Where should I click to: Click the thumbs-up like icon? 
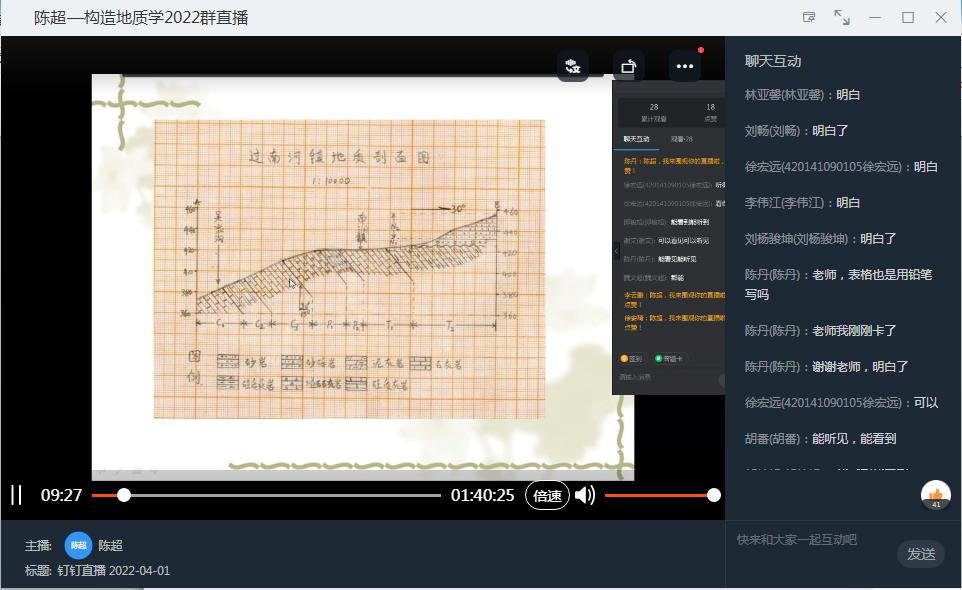[x=936, y=494]
